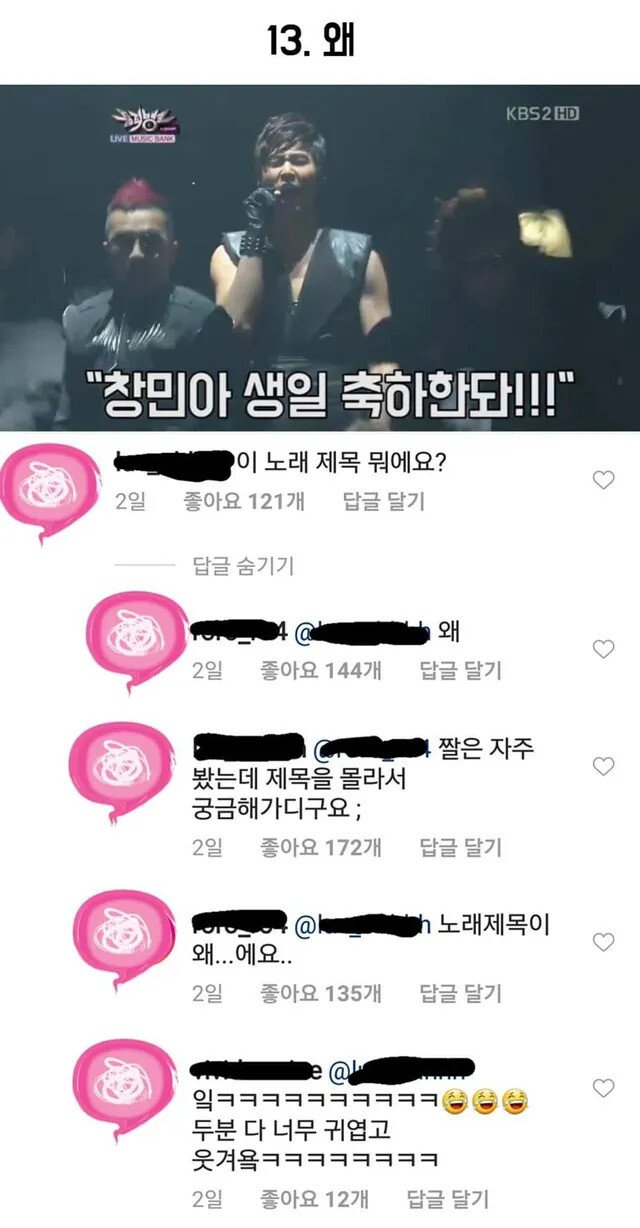
Task: View likes list 좋아요 172개
Action: tap(321, 847)
